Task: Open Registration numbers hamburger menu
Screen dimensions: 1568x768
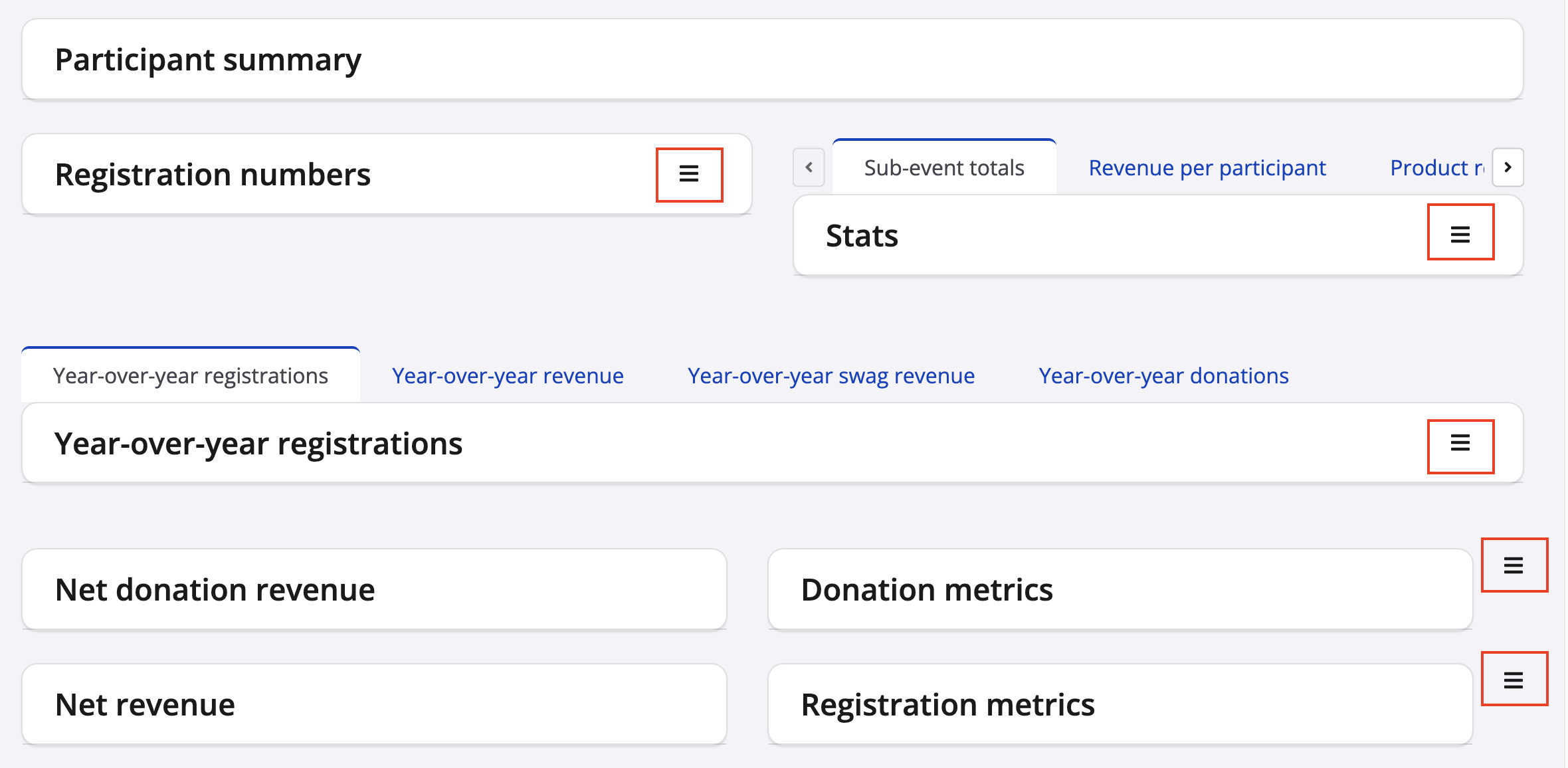Action: [x=689, y=174]
